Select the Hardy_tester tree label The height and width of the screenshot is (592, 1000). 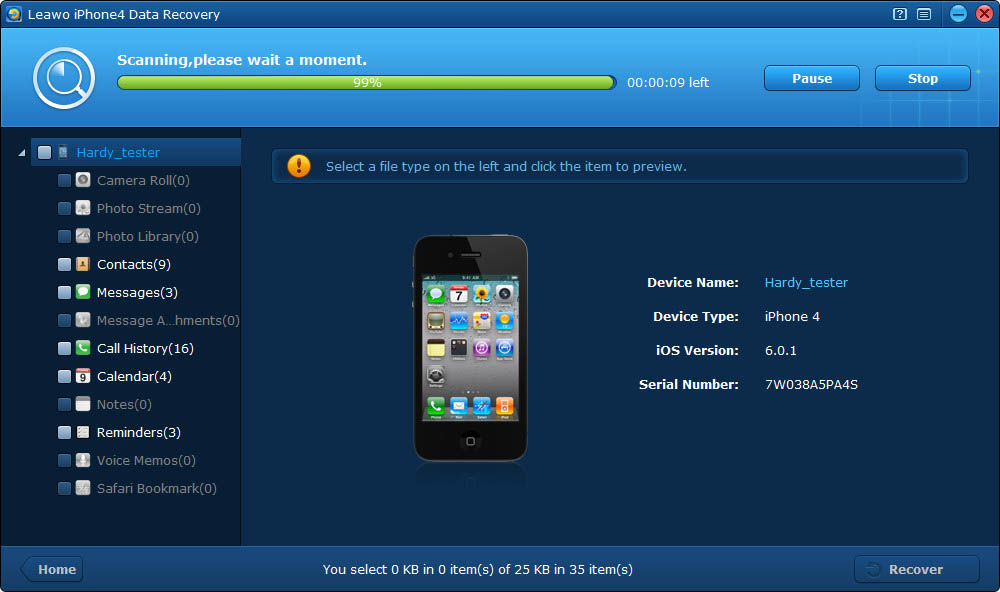click(x=118, y=152)
